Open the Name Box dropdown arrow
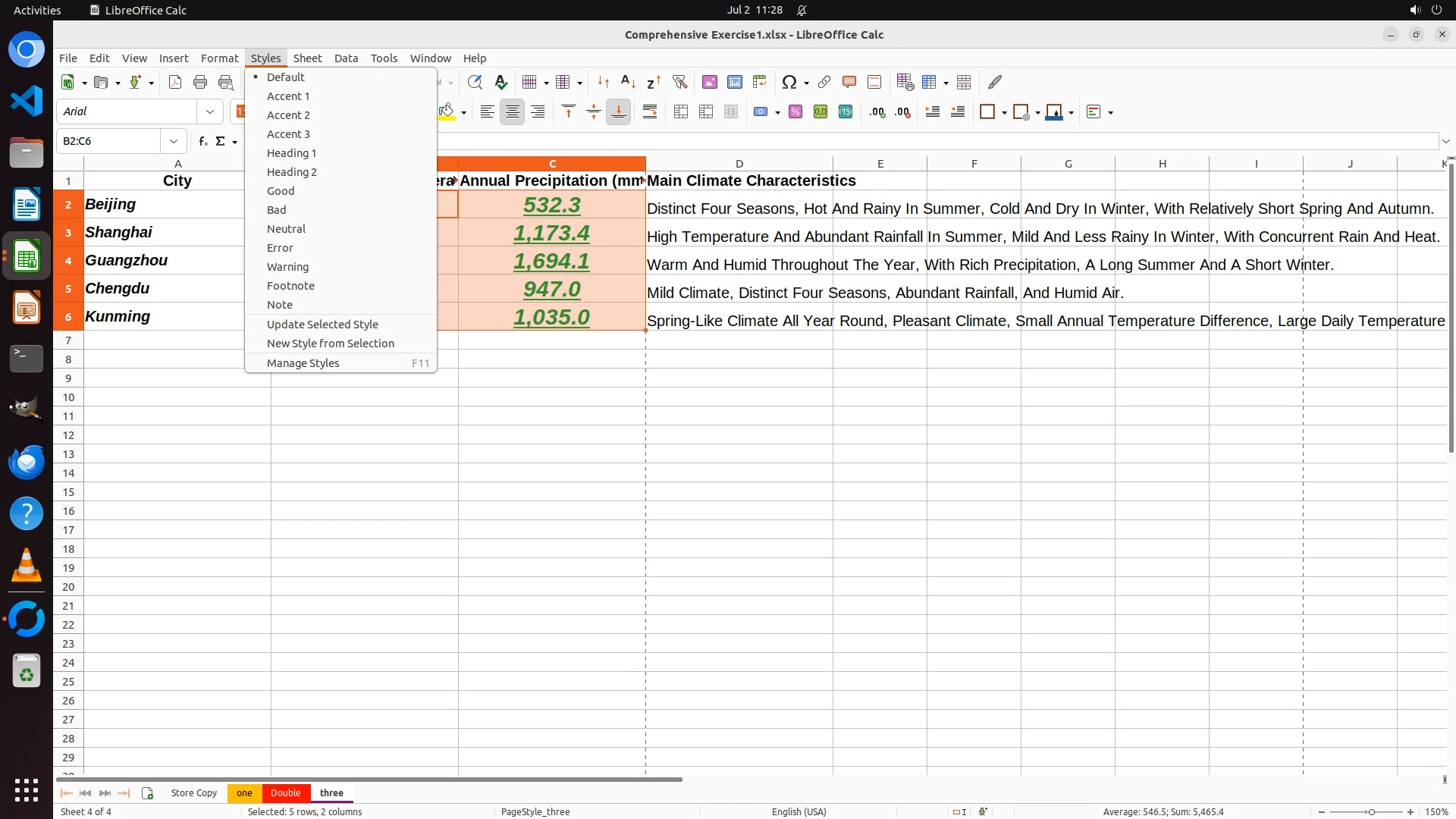 tap(174, 141)
